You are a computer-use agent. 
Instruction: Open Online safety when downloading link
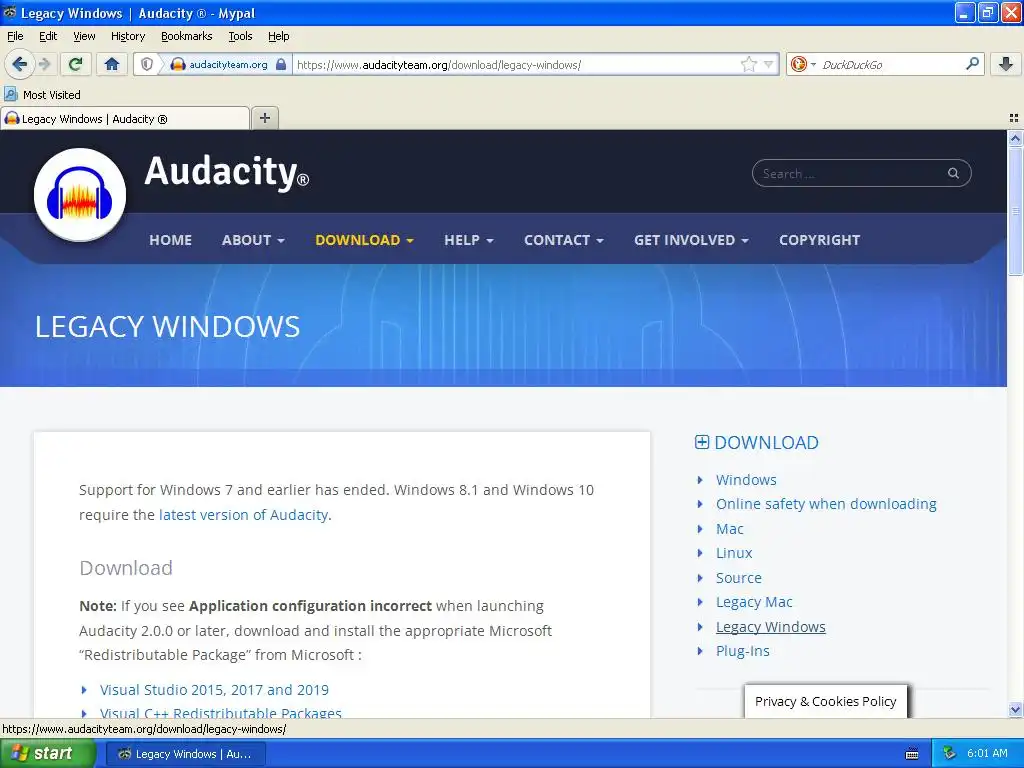[x=826, y=504]
